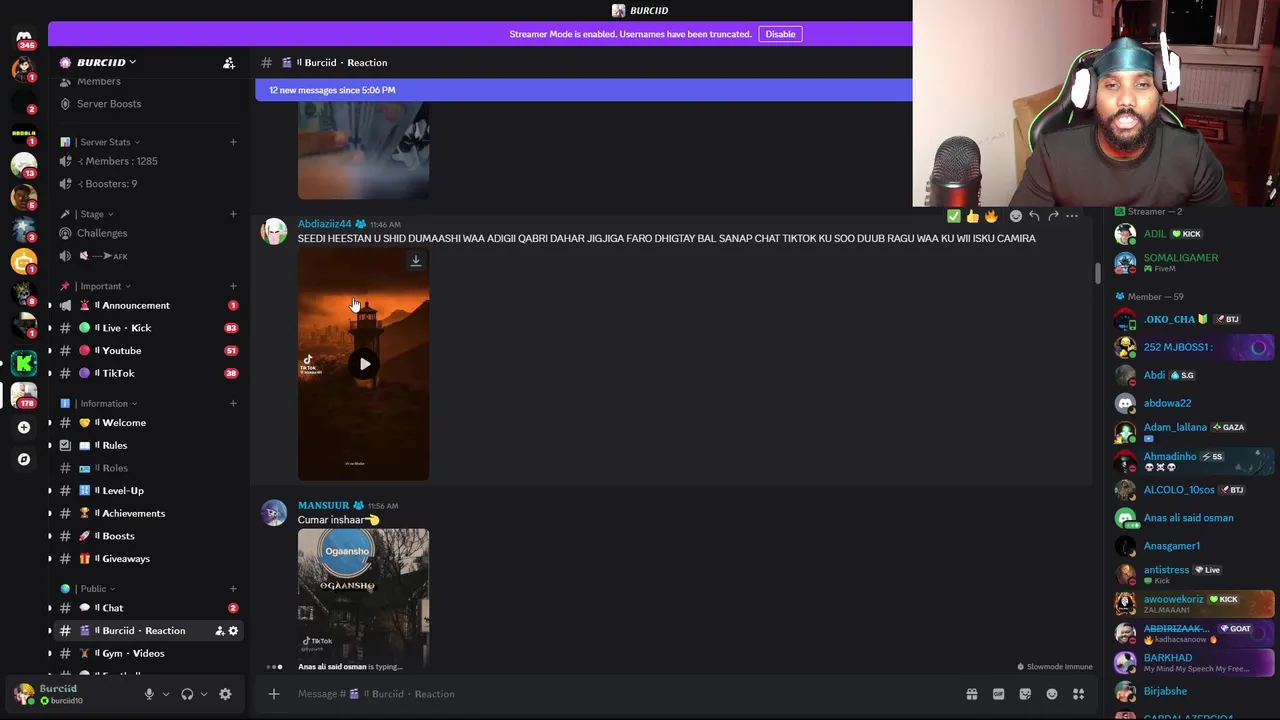1280x720 pixels.
Task: Open the gift Nitro icon in message bar
Action: pos(971,694)
